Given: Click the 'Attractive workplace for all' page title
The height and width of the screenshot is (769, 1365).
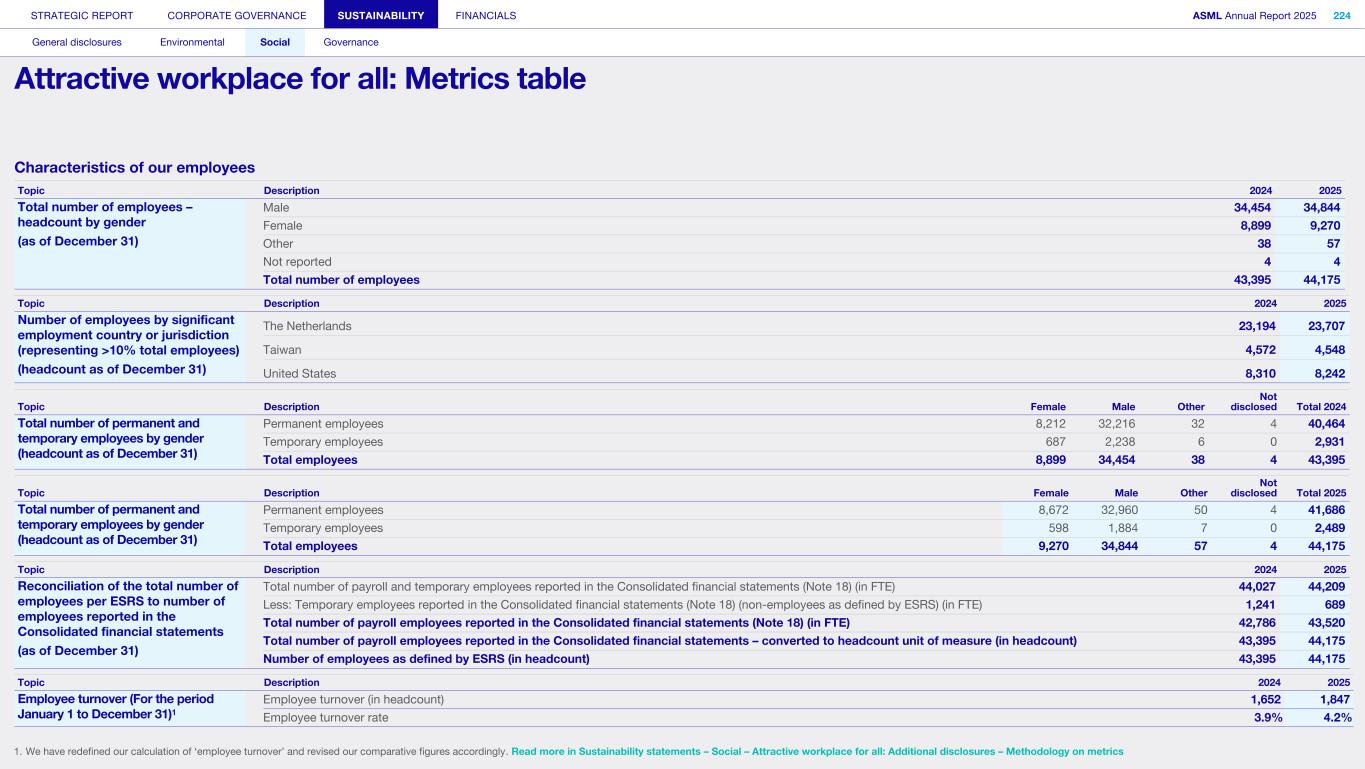Looking at the screenshot, I should [x=300, y=79].
